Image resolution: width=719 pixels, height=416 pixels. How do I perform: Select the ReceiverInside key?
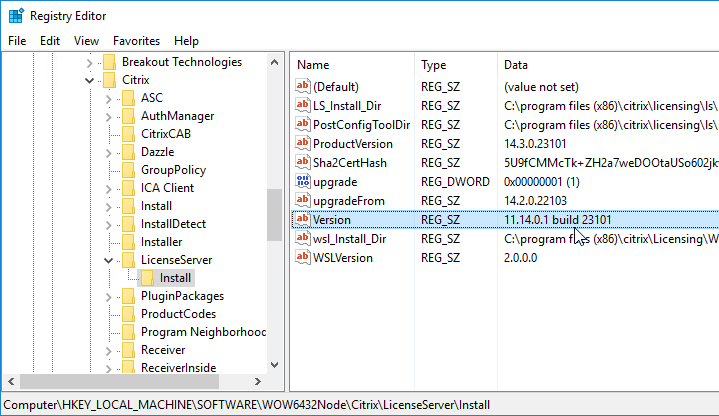[178, 367]
